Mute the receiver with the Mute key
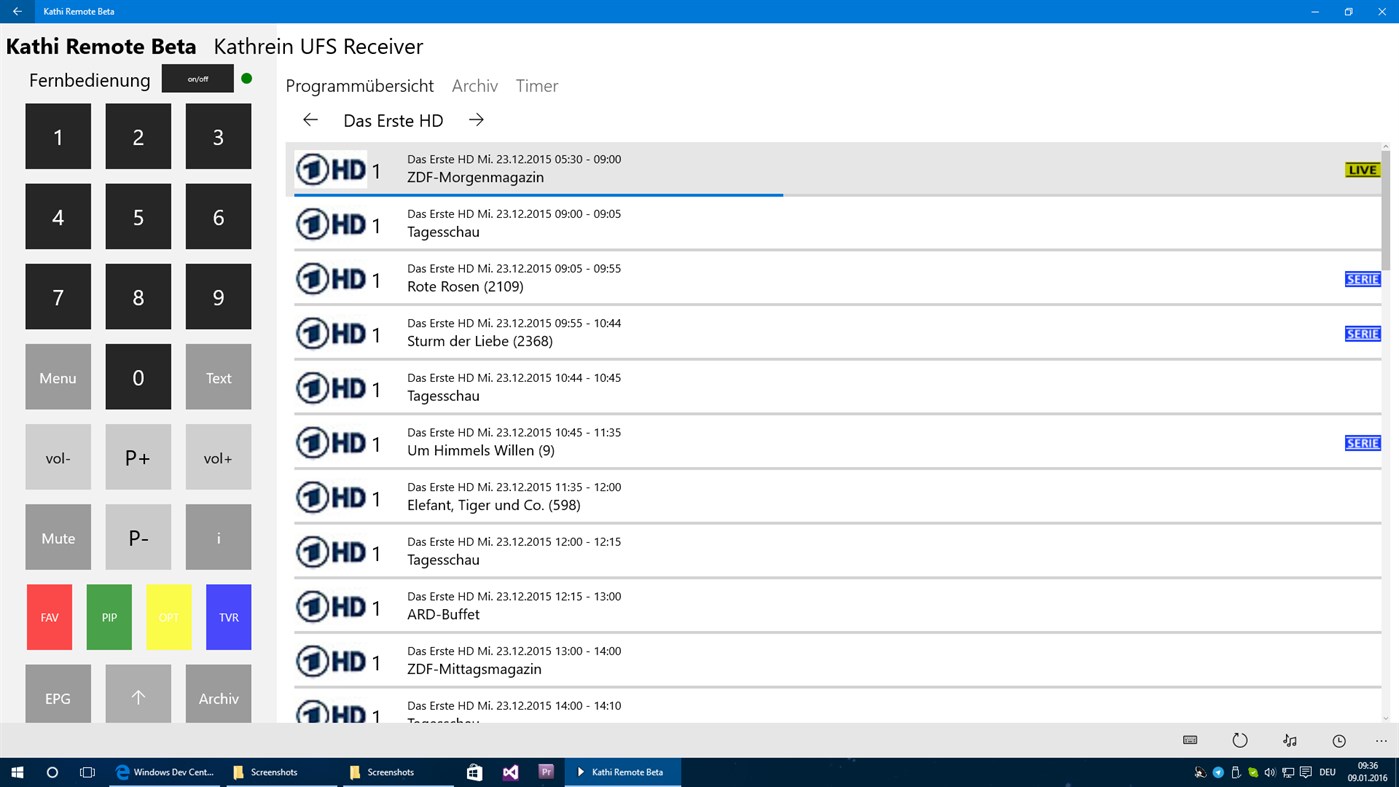 pos(57,537)
